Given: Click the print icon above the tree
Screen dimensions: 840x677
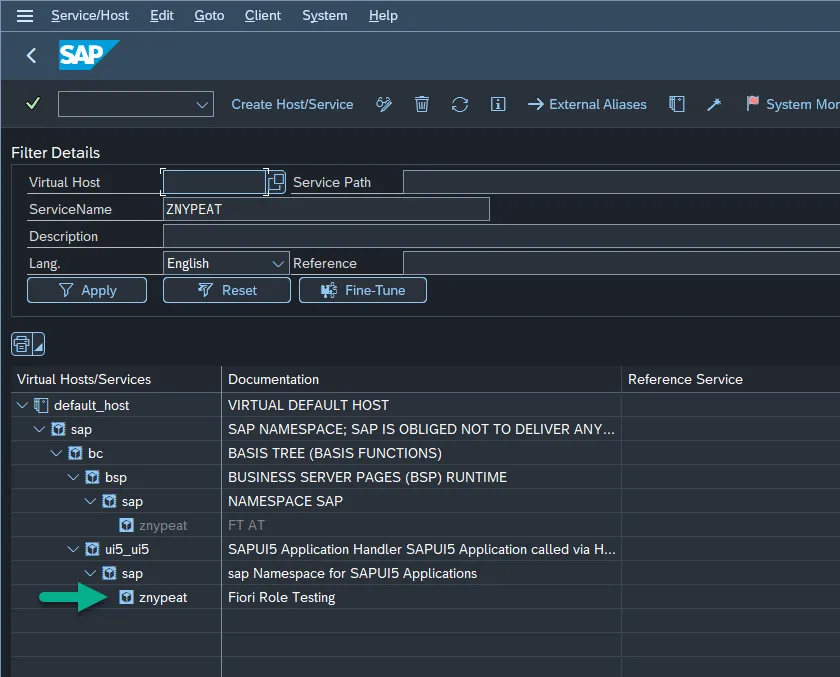Looking at the screenshot, I should tap(21, 344).
